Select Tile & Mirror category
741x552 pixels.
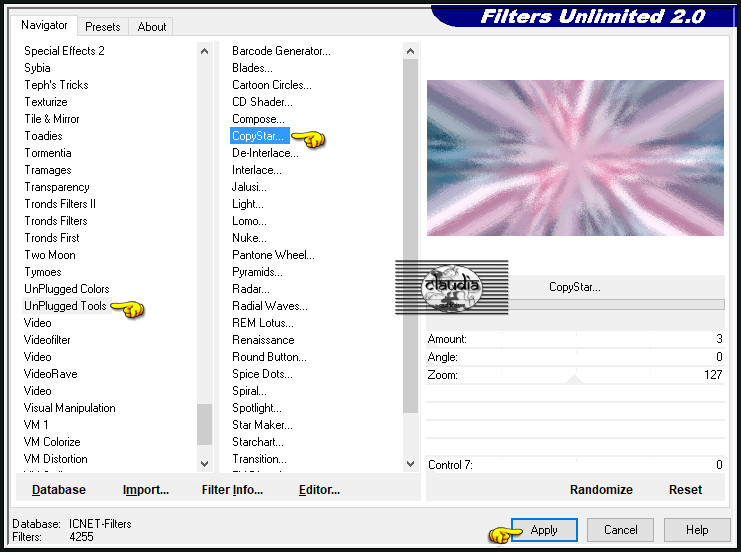[52, 119]
